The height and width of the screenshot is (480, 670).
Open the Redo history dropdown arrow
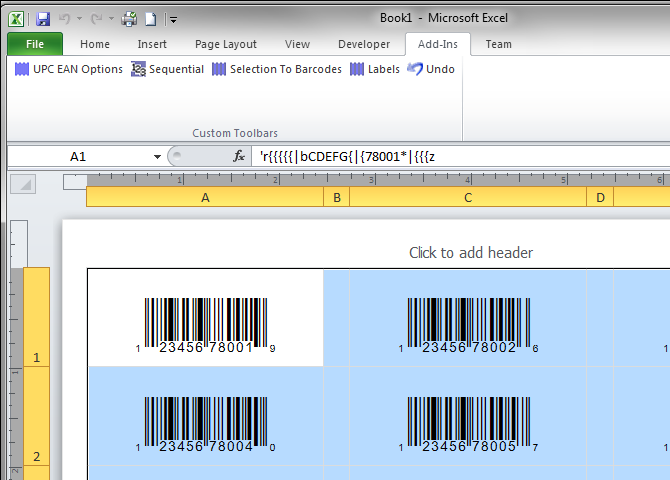[111, 19]
